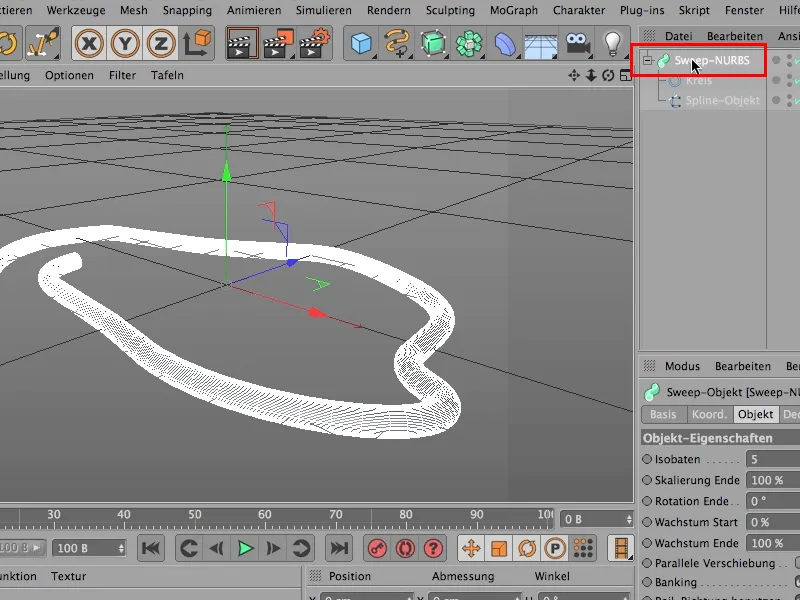Toggle Rotation Ende keyframe circle
The width and height of the screenshot is (800, 600).
tap(647, 501)
